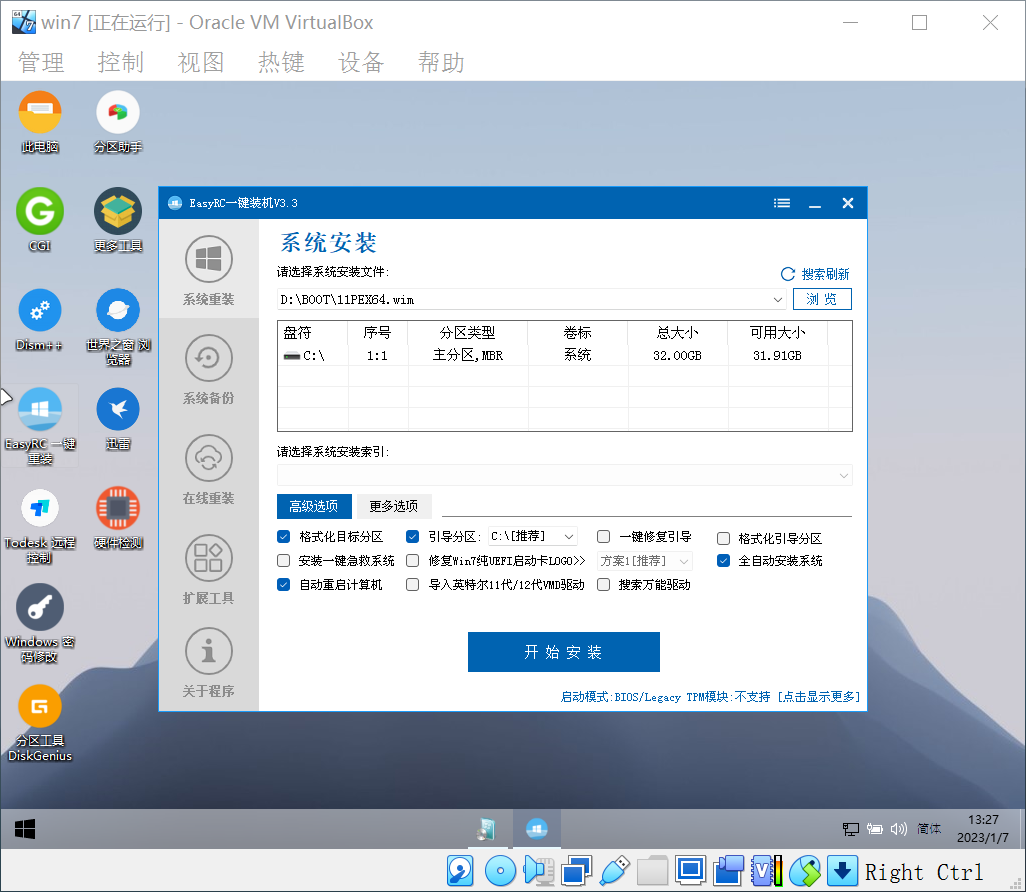Enable 格式化引导分区 checkbox

pos(723,539)
